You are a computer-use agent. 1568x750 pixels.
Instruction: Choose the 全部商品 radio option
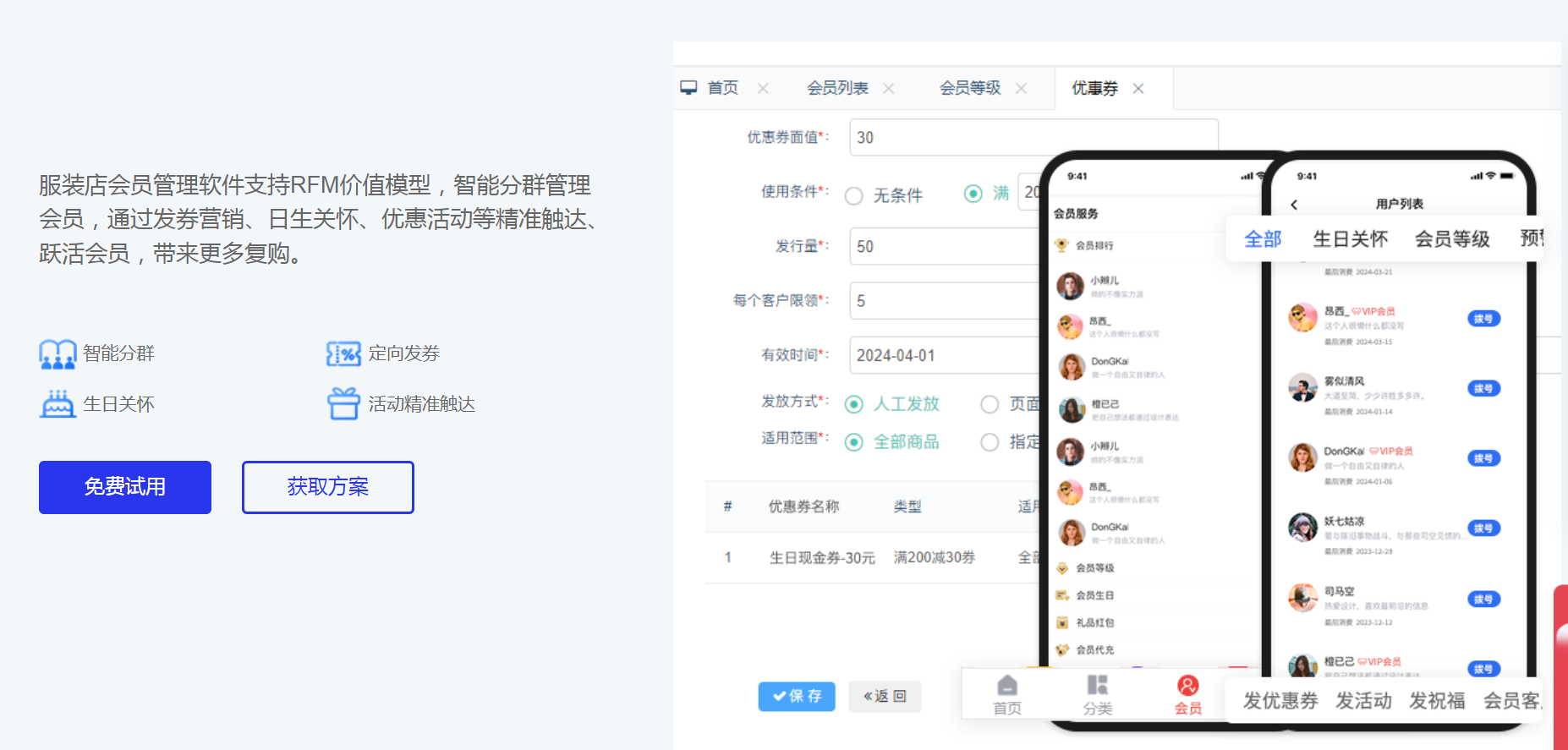click(854, 442)
